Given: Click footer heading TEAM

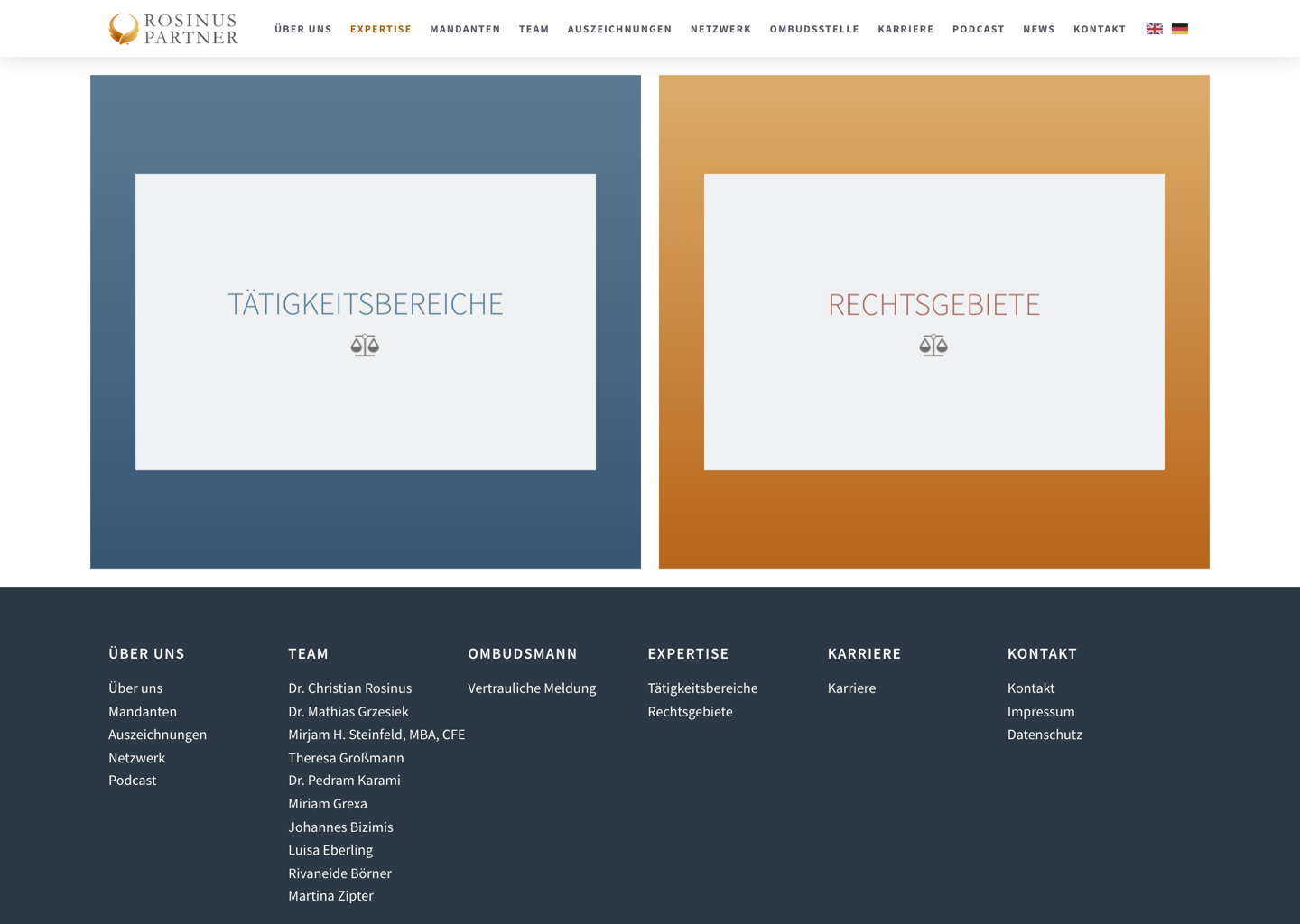Looking at the screenshot, I should [x=308, y=653].
